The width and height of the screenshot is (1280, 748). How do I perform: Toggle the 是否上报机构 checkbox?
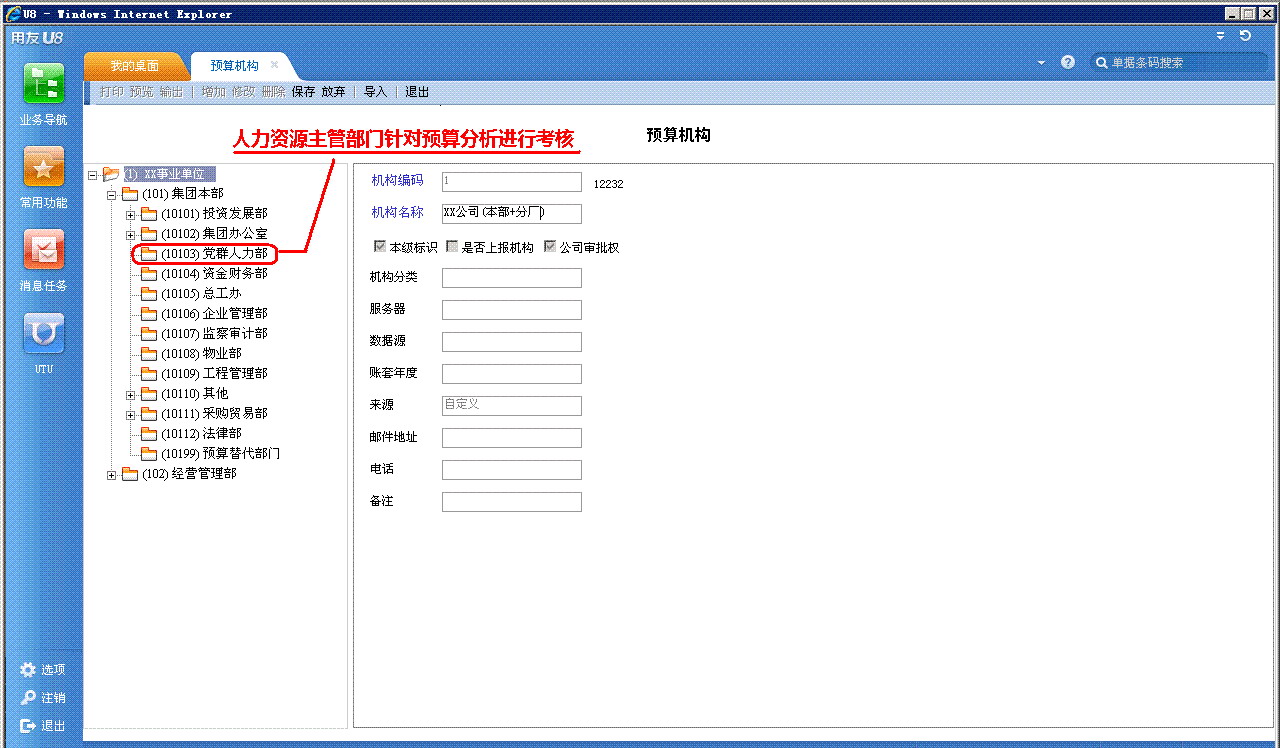click(452, 246)
